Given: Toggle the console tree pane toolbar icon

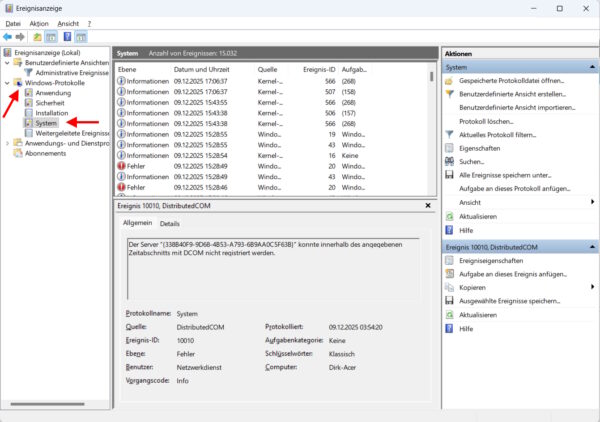Looking at the screenshot, I should coord(51,37).
